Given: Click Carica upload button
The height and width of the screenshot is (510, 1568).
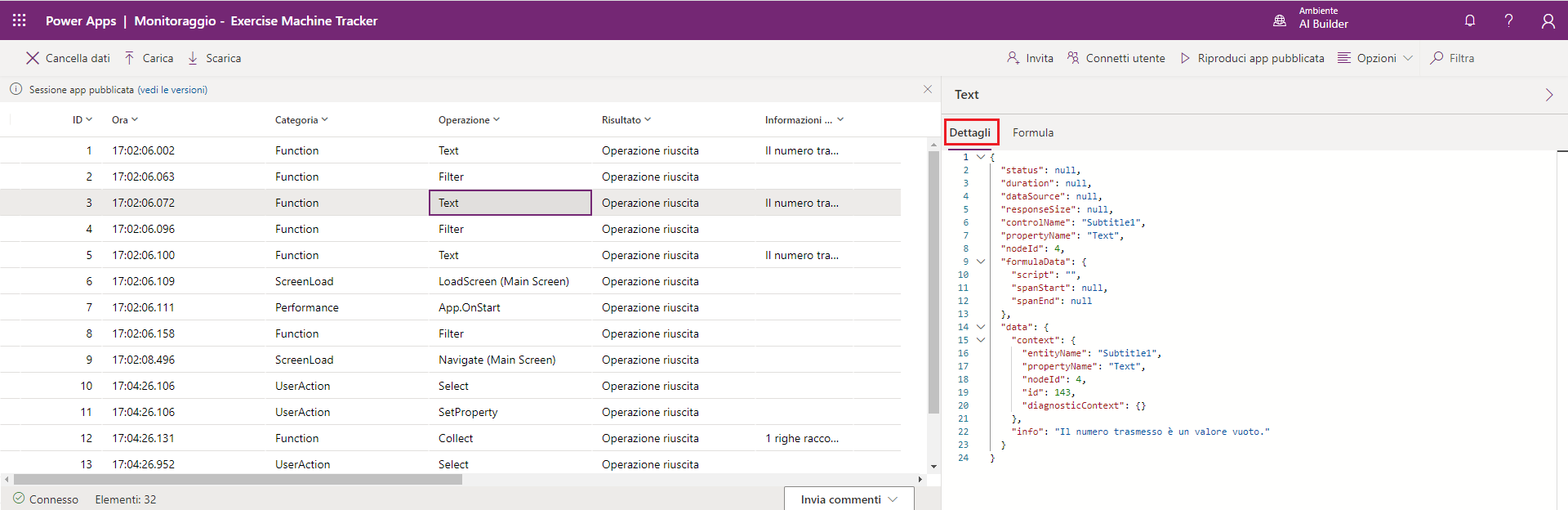Looking at the screenshot, I should point(149,58).
